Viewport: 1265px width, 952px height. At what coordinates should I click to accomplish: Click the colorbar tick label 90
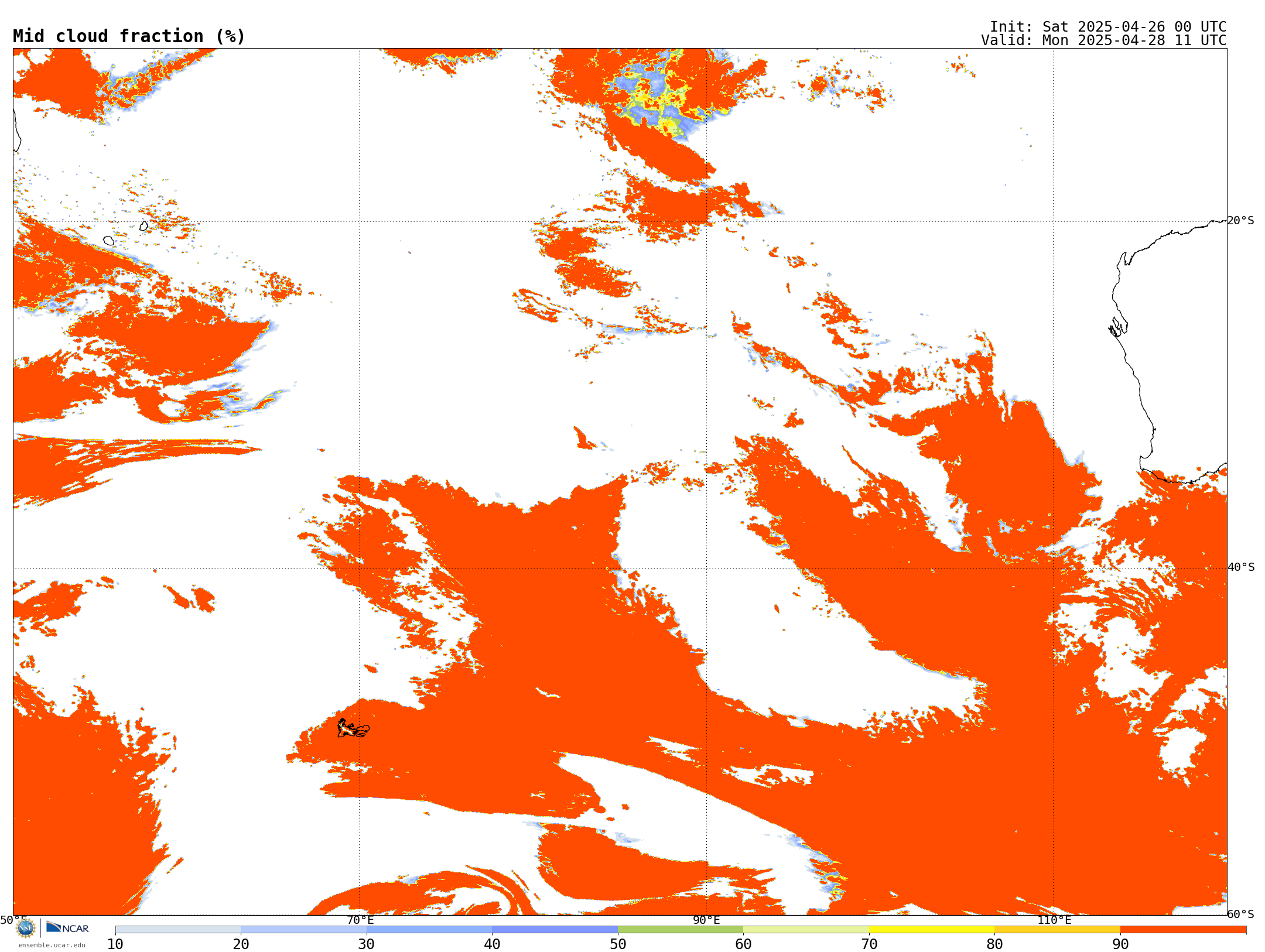pyautogui.click(x=1120, y=944)
